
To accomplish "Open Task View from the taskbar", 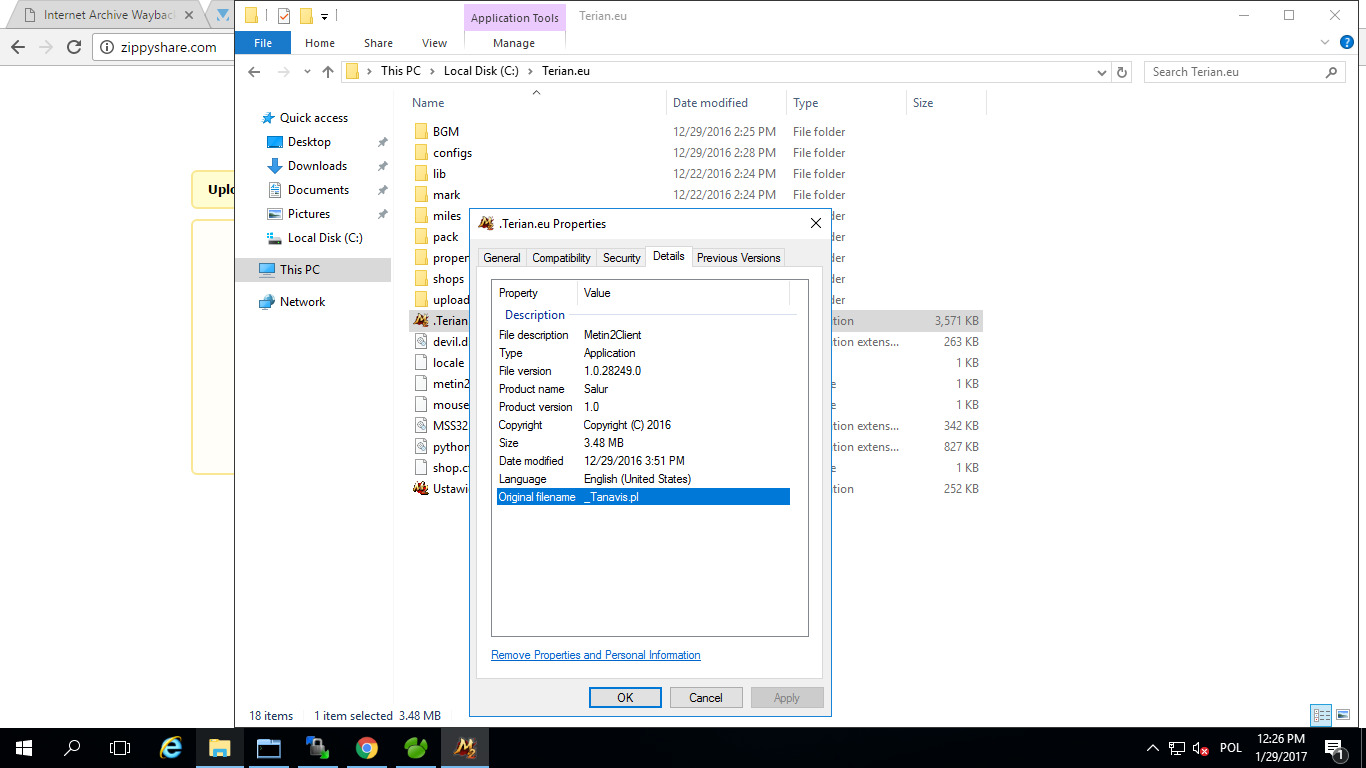I will (x=120, y=747).
